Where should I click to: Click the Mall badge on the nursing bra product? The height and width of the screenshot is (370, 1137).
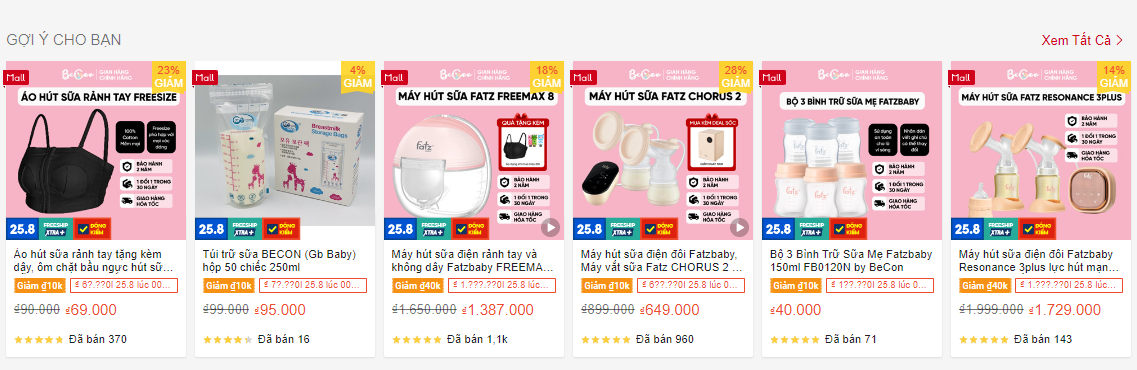(15, 77)
